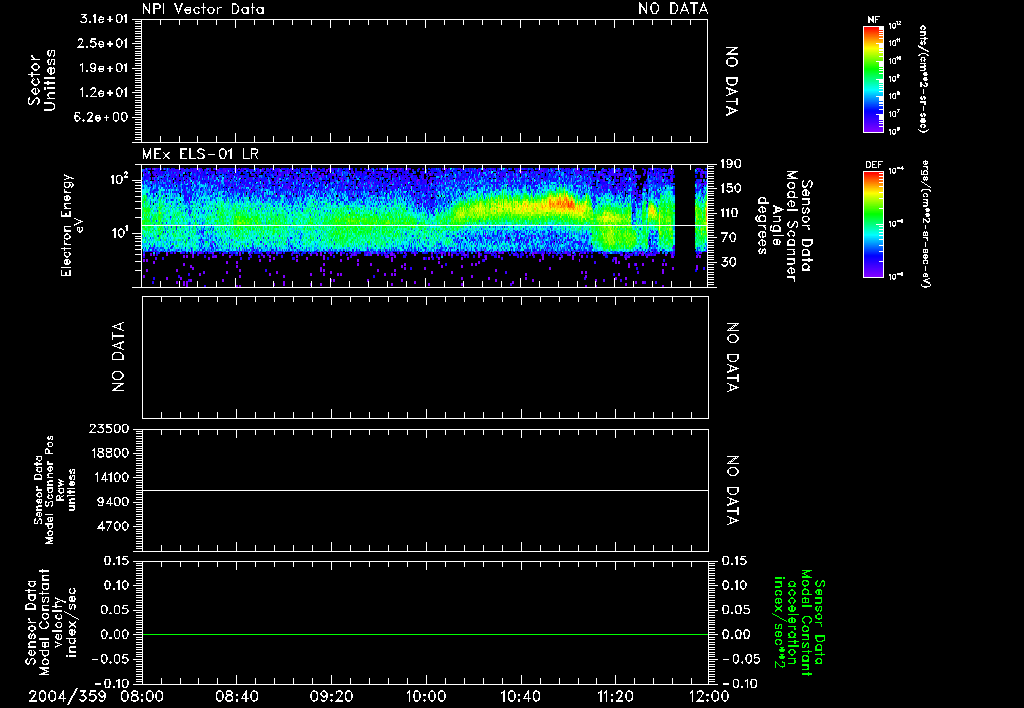Click the 12:00 end time label
The height and width of the screenshot is (708, 1024).
point(709,696)
